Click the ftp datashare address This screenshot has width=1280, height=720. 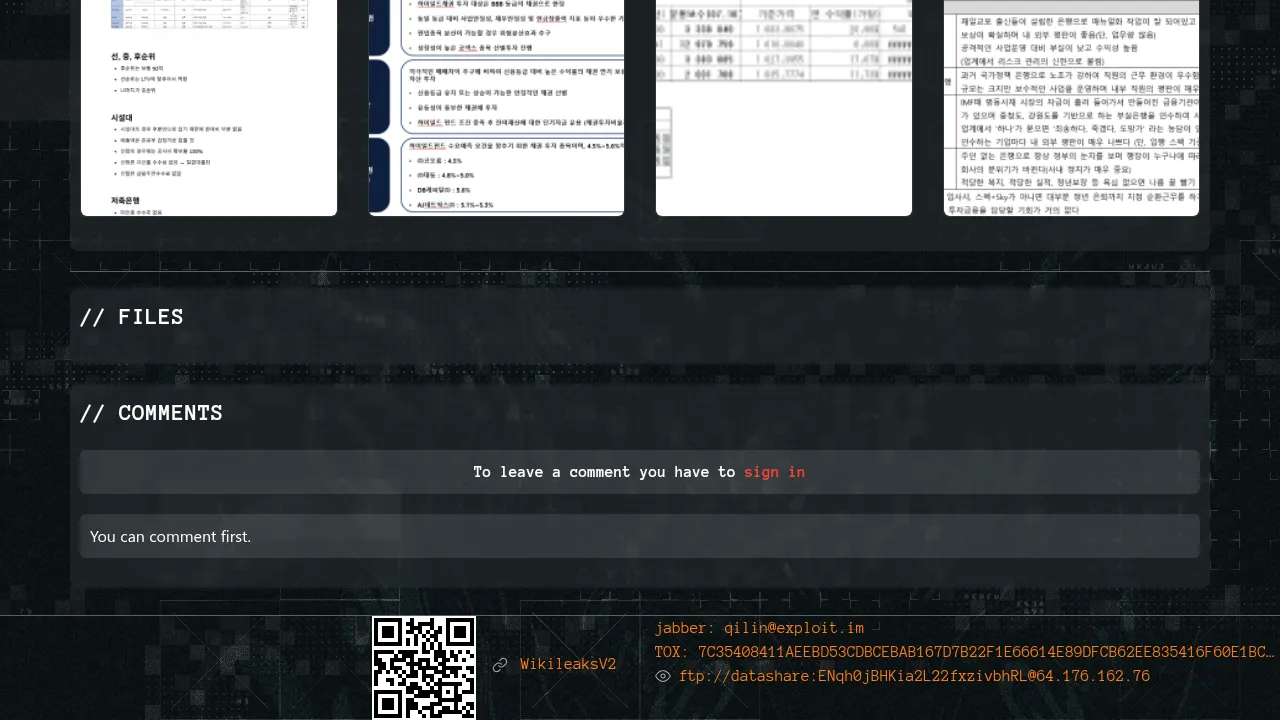click(x=914, y=676)
